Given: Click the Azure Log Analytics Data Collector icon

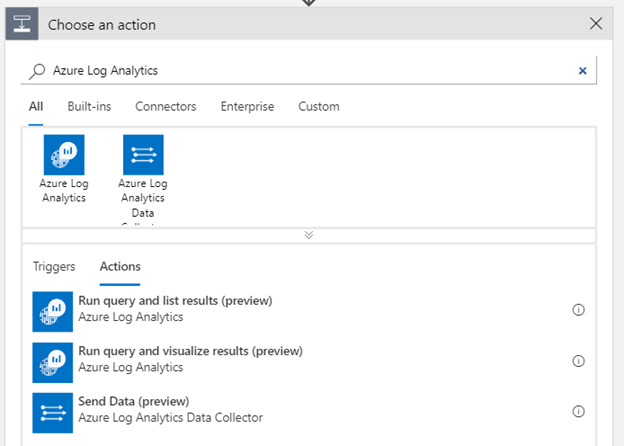Looking at the screenshot, I should pyautogui.click(x=143, y=155).
